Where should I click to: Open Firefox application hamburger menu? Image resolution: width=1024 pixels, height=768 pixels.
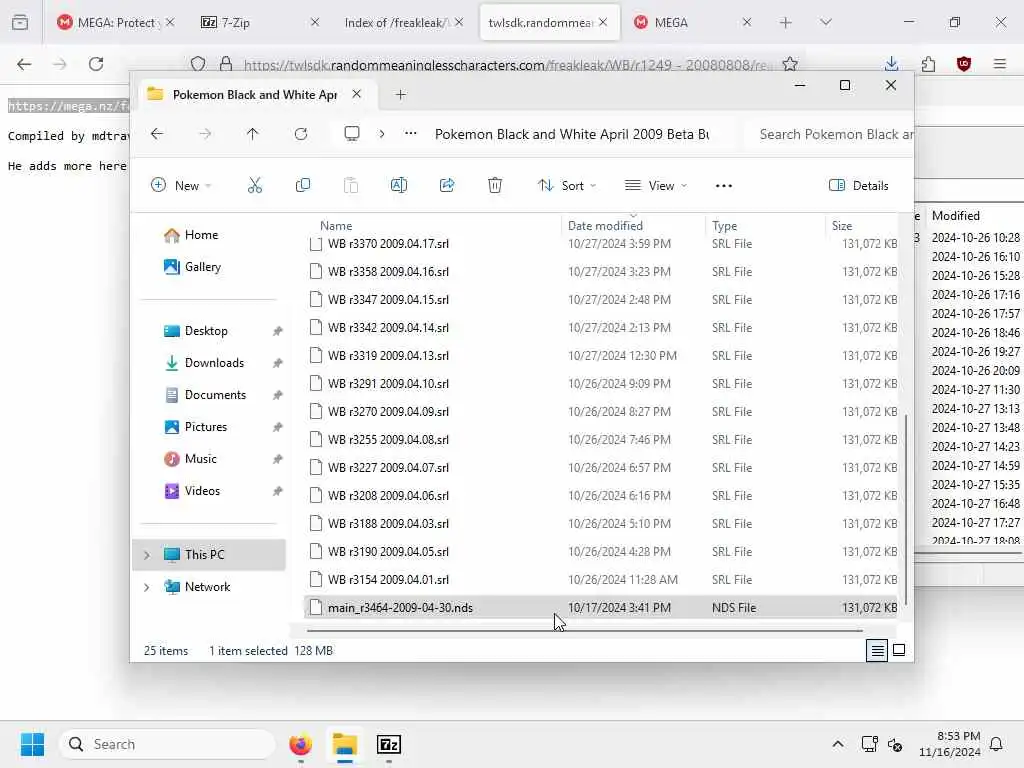pyautogui.click(x=1000, y=64)
